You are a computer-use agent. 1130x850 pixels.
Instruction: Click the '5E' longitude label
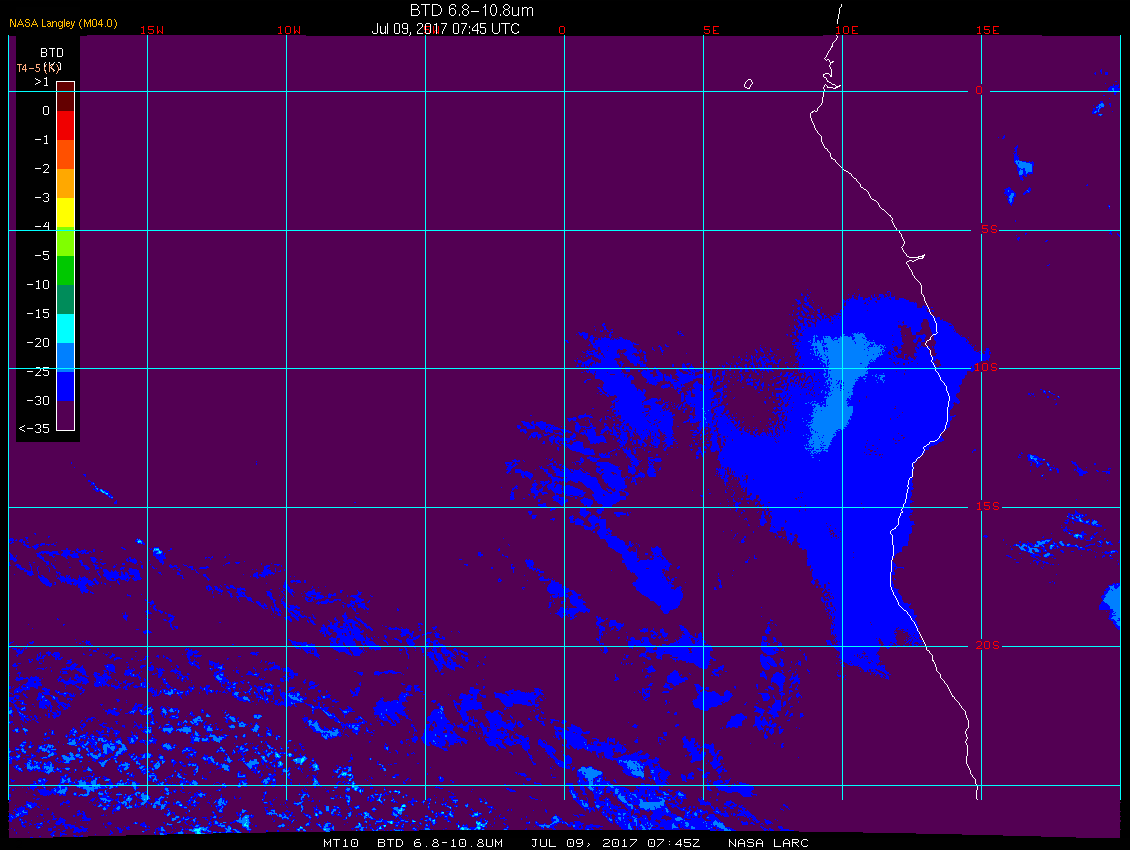pyautogui.click(x=711, y=30)
